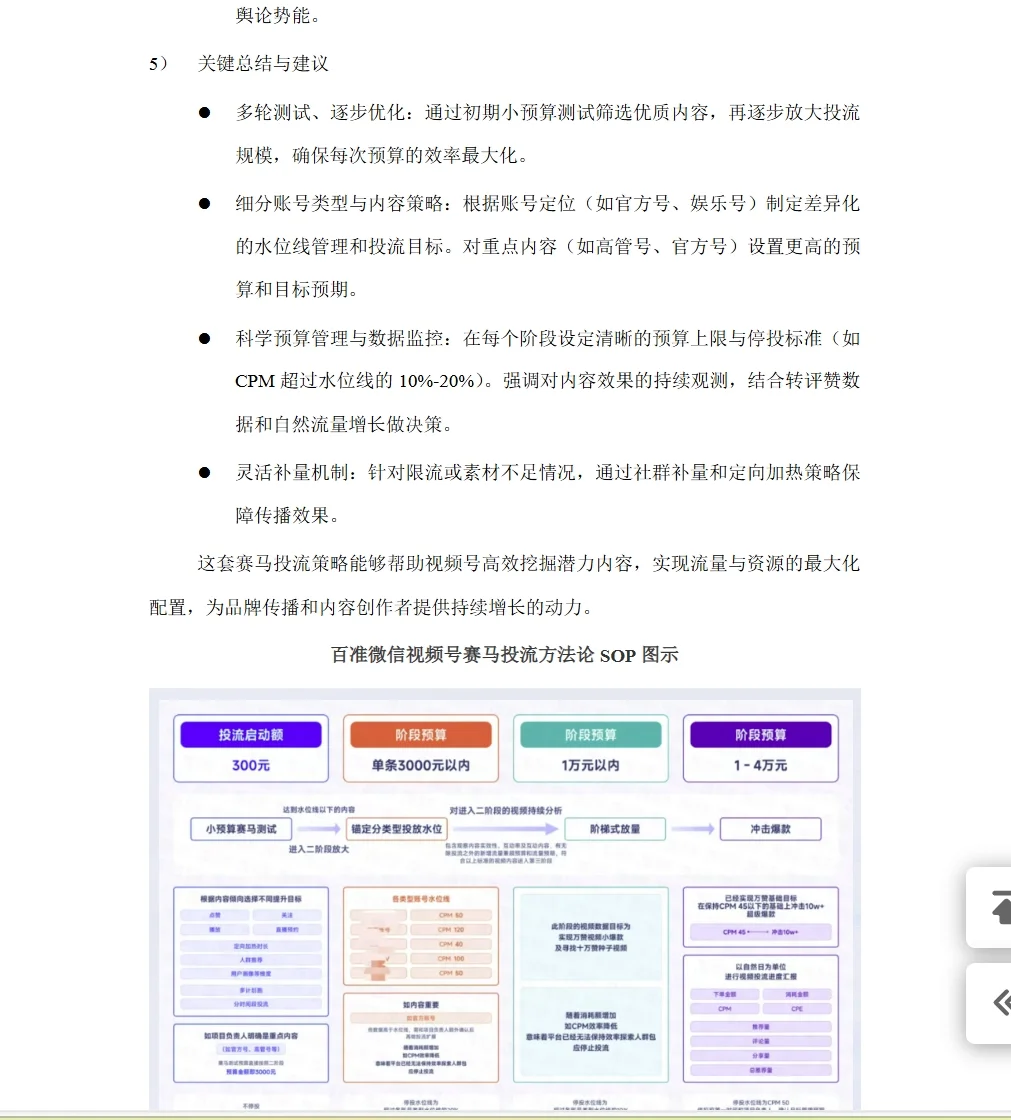This screenshot has width=1011, height=1120.
Task: Adjust the CPM 45 to 冲击10w+ range bar
Action: tap(760, 932)
